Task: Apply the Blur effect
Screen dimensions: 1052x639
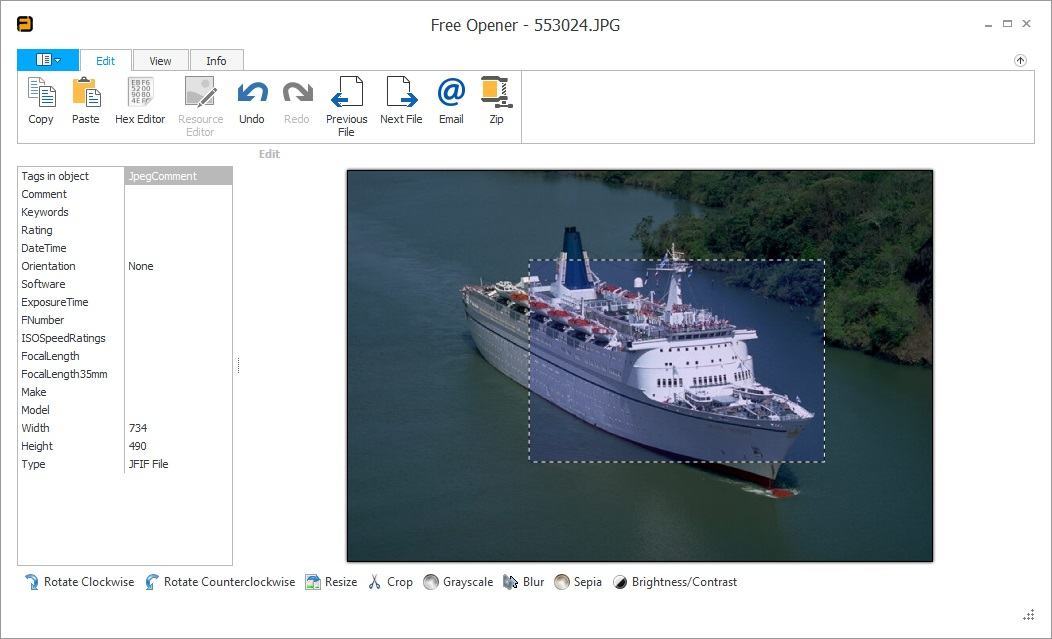Action: coord(523,582)
